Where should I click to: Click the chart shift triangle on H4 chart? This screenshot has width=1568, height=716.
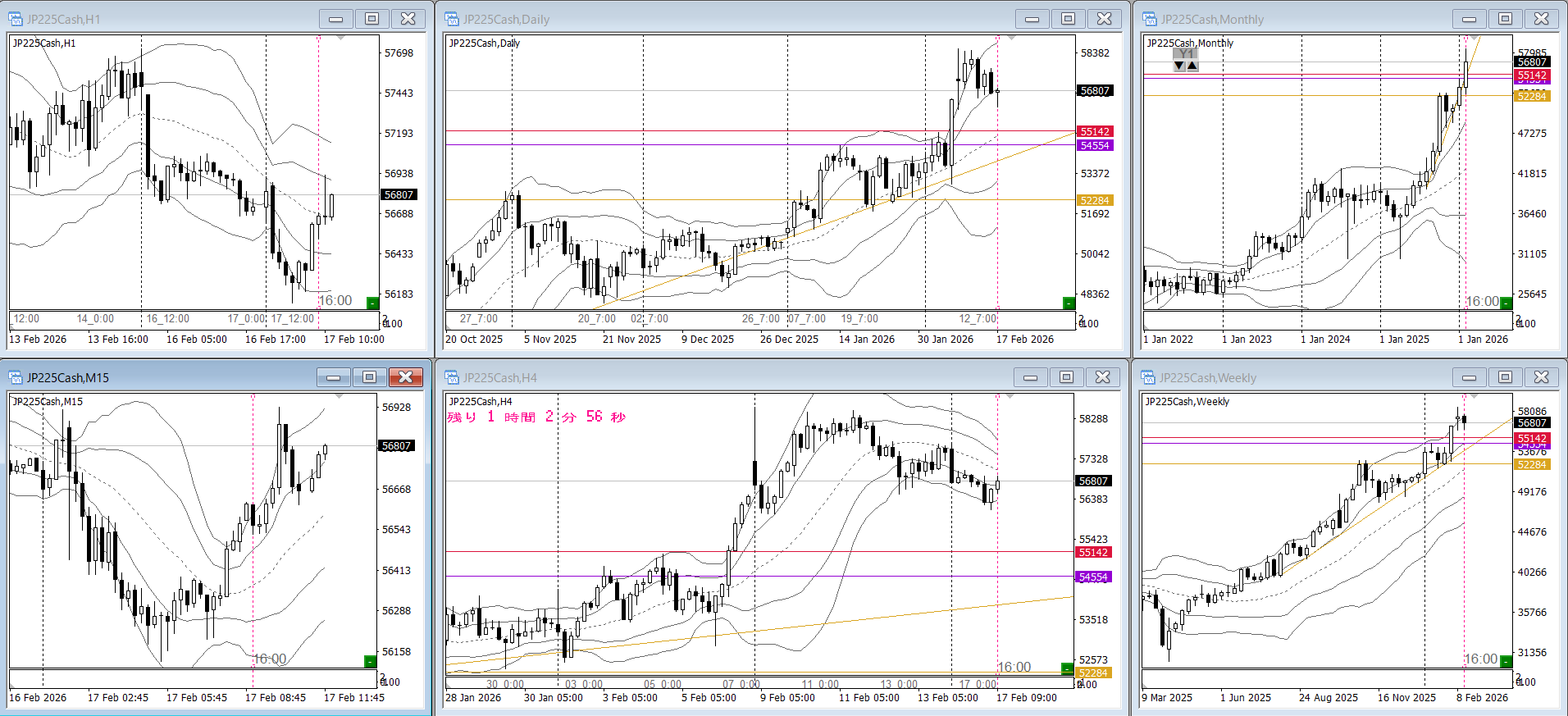coord(1011,397)
